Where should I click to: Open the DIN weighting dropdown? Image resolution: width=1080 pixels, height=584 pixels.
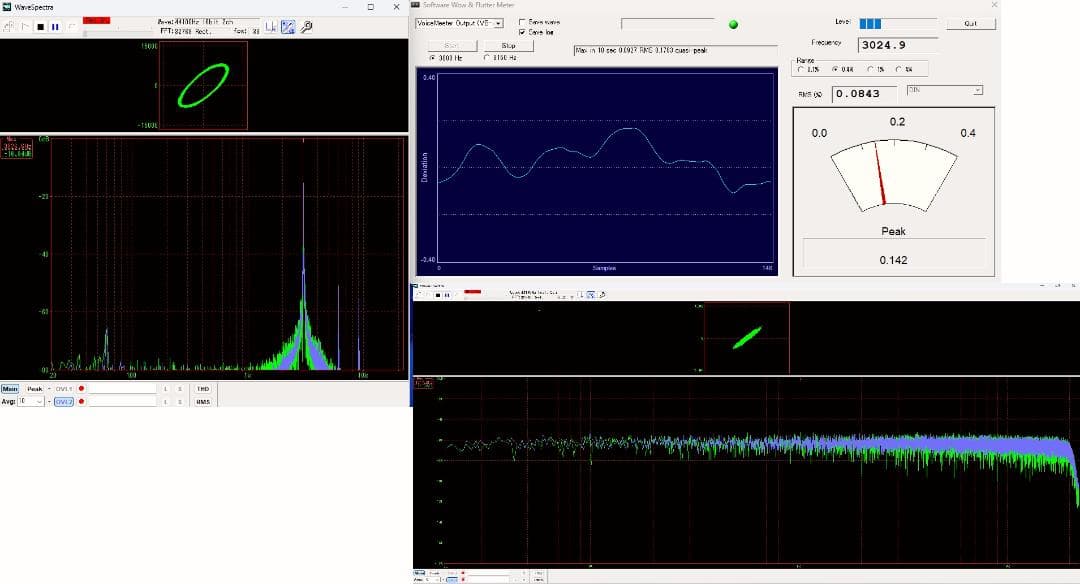pyautogui.click(x=944, y=90)
